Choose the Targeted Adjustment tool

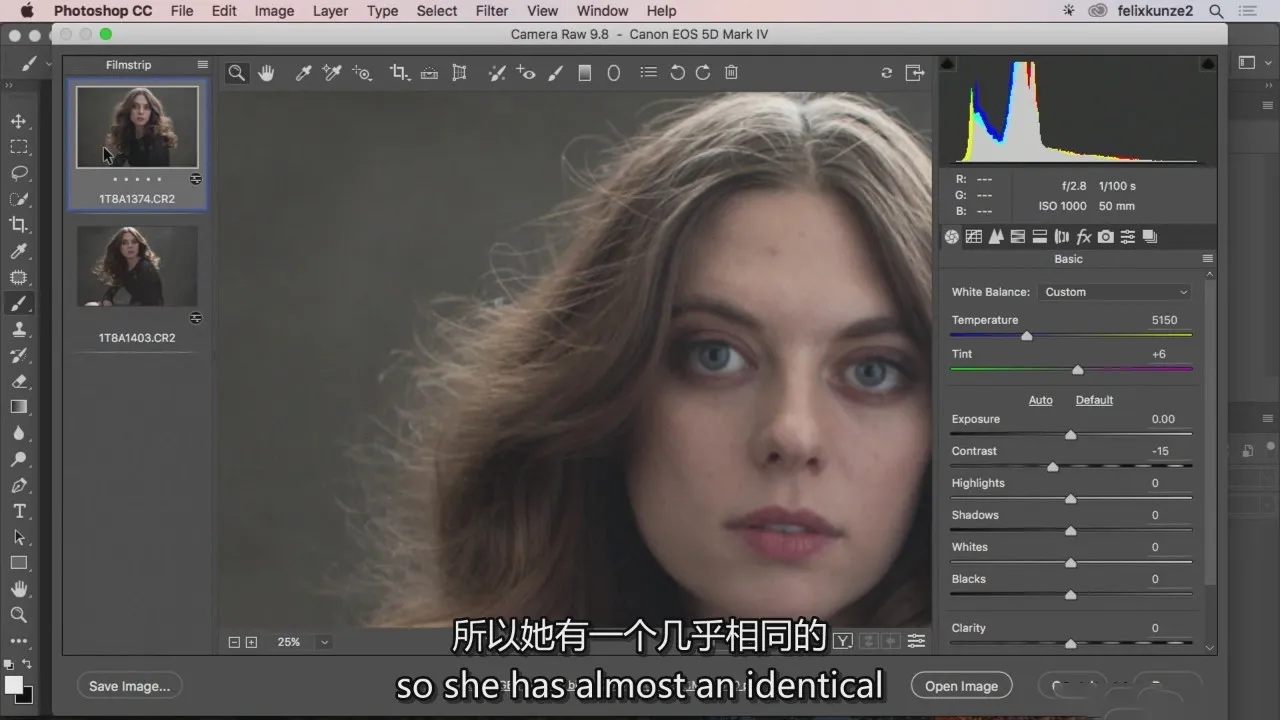362,73
